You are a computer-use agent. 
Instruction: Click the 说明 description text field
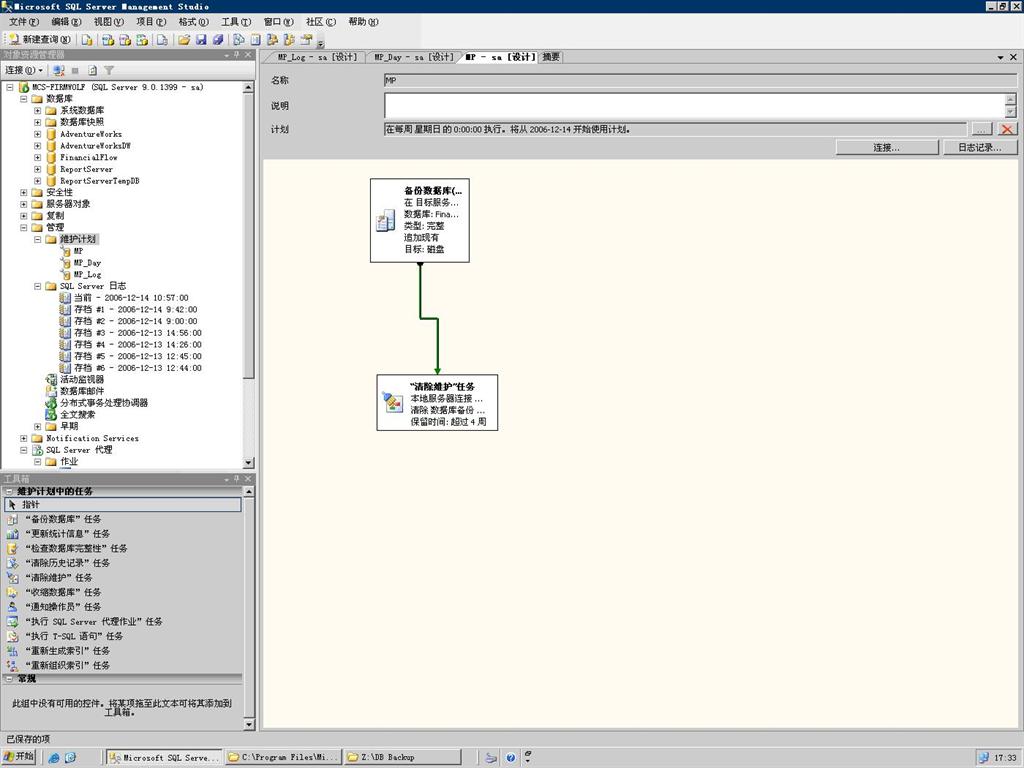[x=695, y=105]
